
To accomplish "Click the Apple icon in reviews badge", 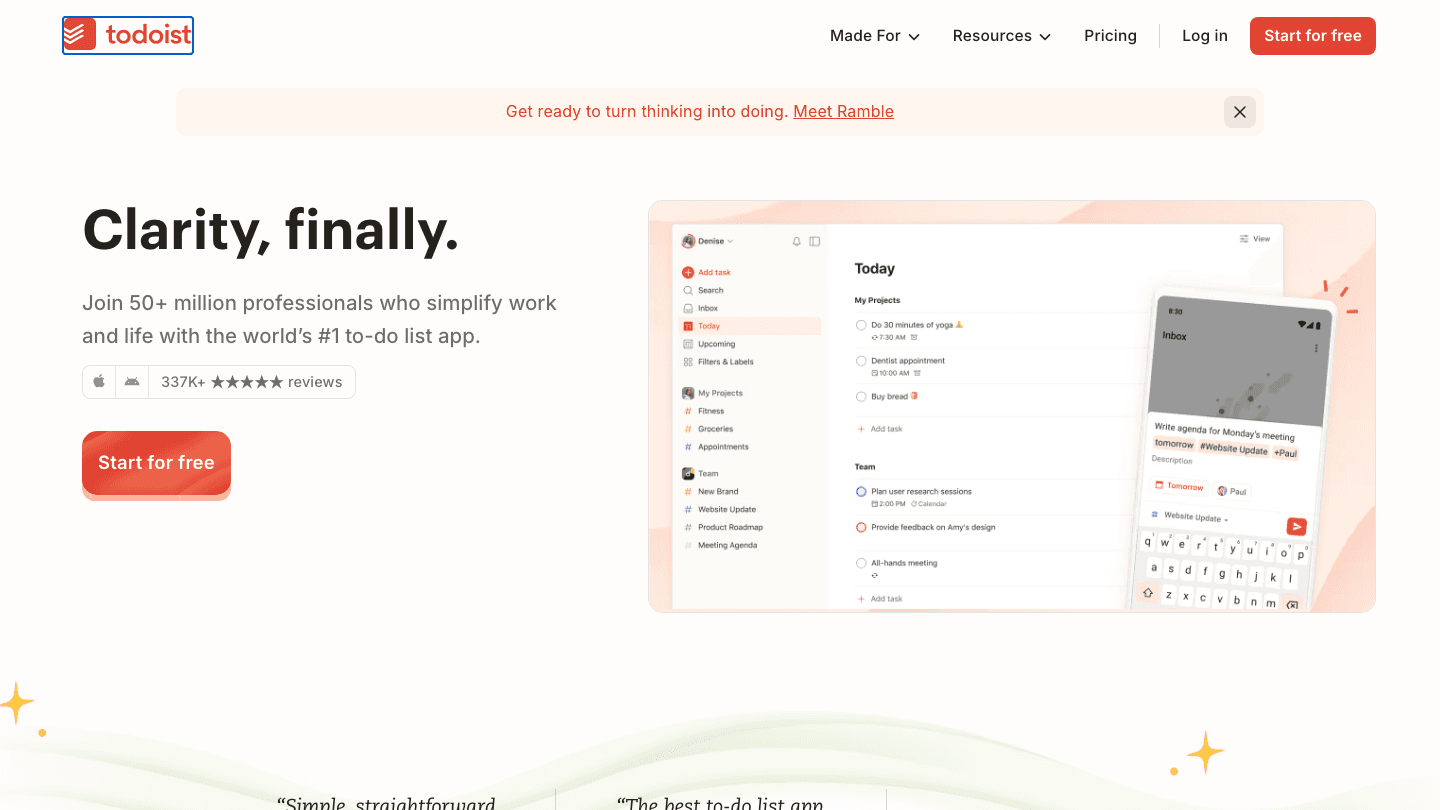I will pyautogui.click(x=99, y=382).
